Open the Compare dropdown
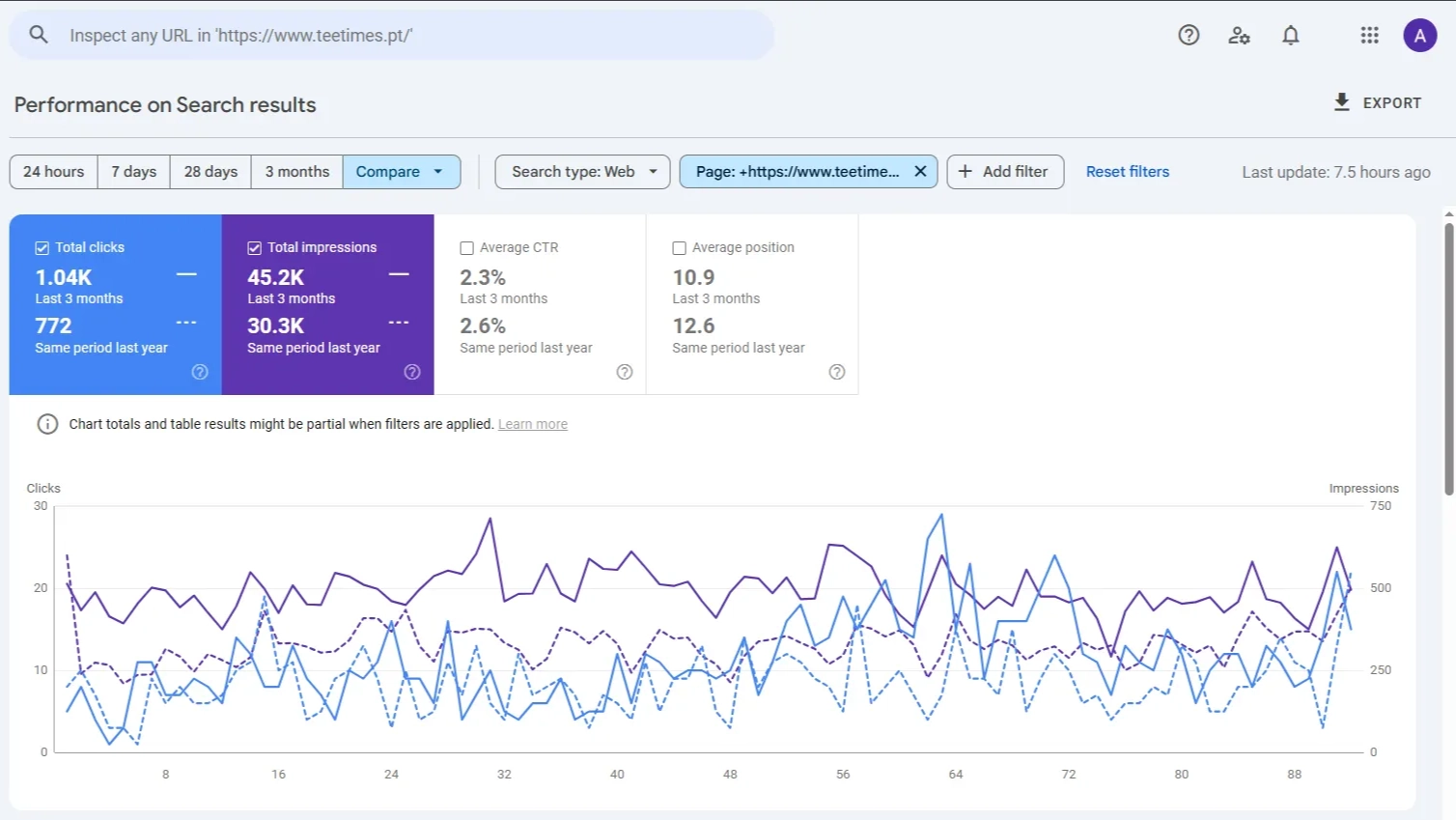Viewport: 1456px width, 820px height. coord(401,171)
